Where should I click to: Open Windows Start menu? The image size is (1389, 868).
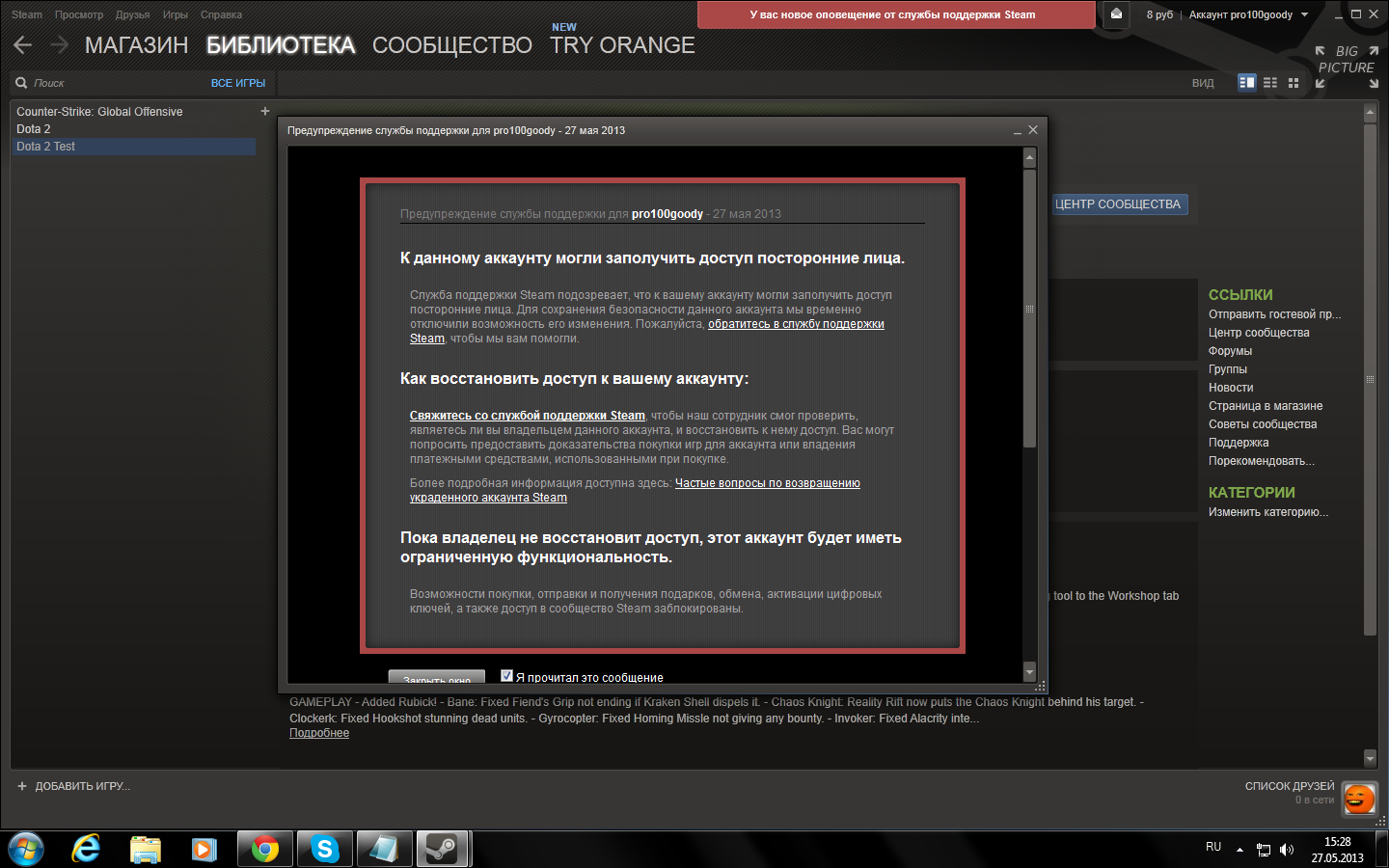[x=26, y=850]
